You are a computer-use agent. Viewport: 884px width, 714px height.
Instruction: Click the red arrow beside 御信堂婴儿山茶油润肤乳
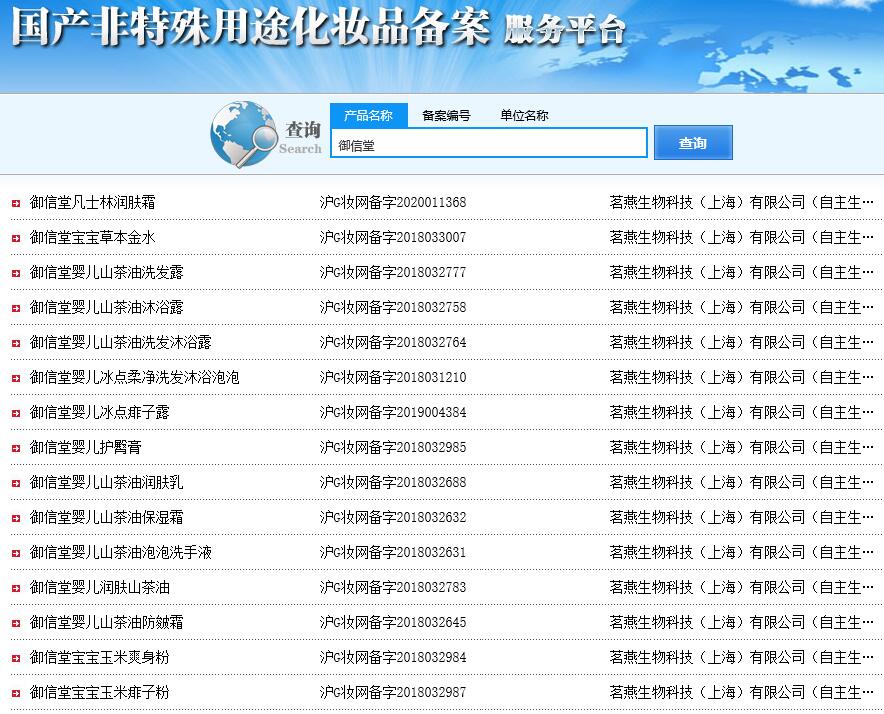(x=16, y=483)
